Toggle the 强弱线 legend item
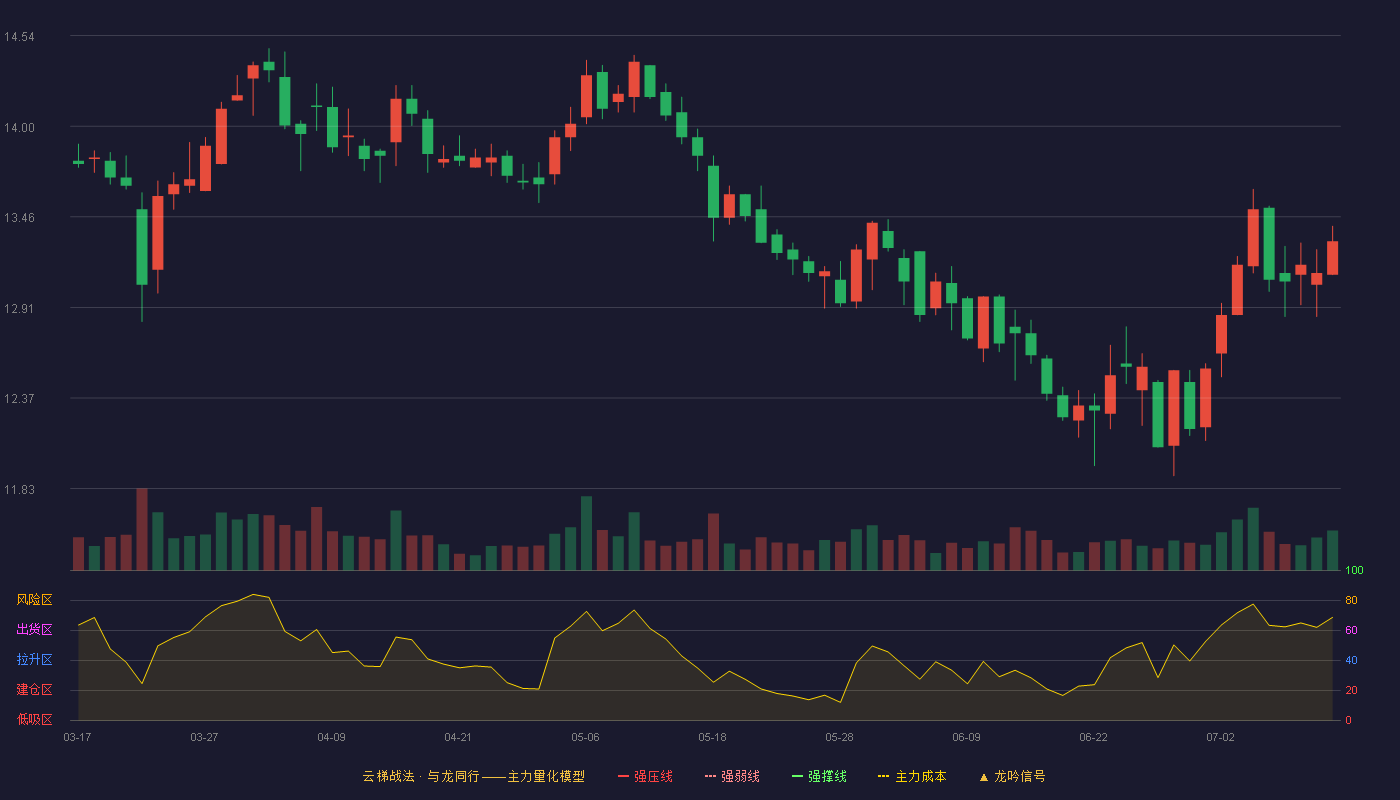The image size is (1400, 800). tap(732, 776)
